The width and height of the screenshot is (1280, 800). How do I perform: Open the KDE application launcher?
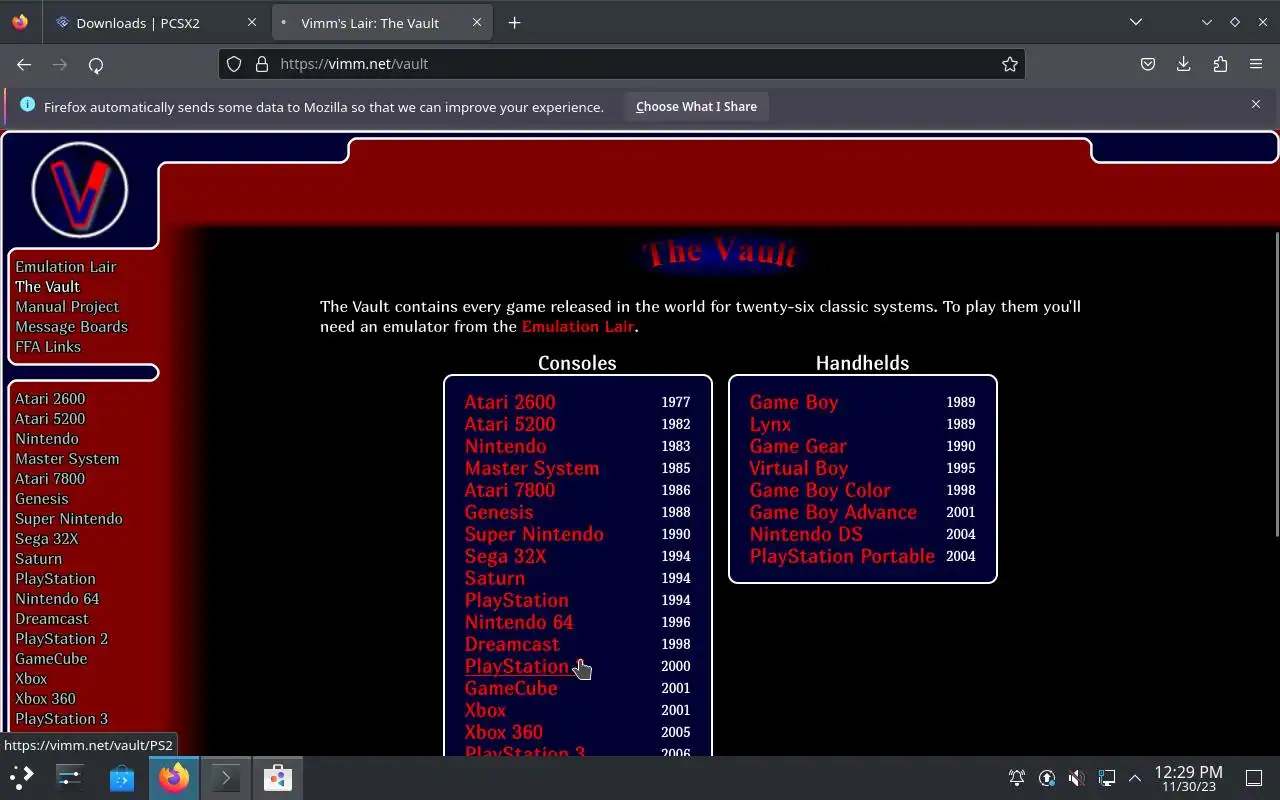22,777
